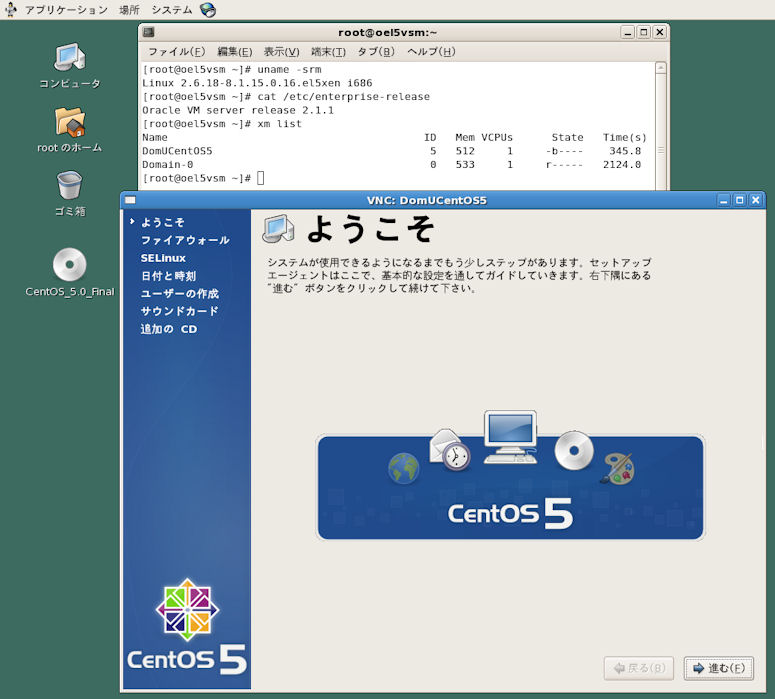The image size is (775, 699).
Task: Click the 'Oracle VM server release 2.1.1' line
Action: [x=238, y=110]
